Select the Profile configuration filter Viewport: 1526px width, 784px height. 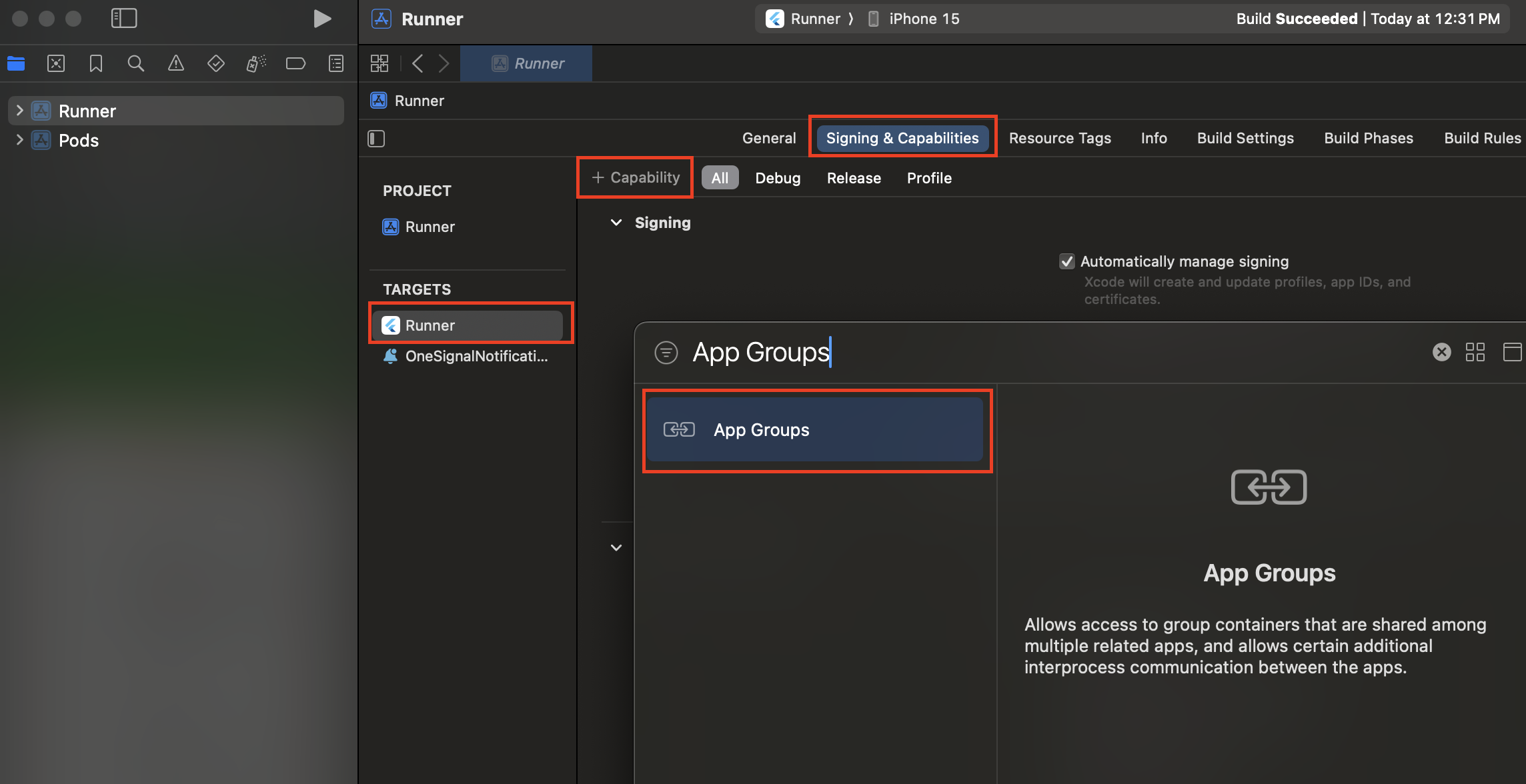929,178
